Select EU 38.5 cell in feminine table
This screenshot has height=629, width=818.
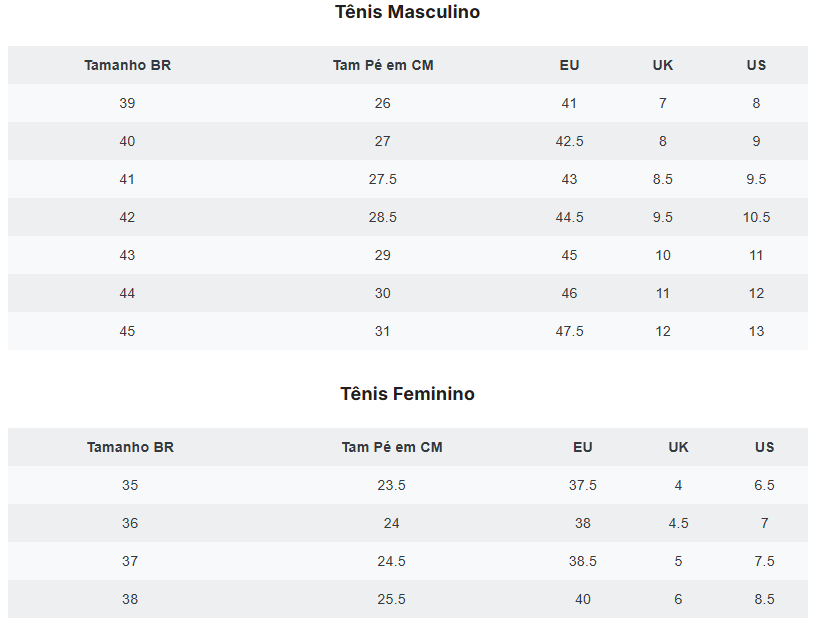coord(582,561)
